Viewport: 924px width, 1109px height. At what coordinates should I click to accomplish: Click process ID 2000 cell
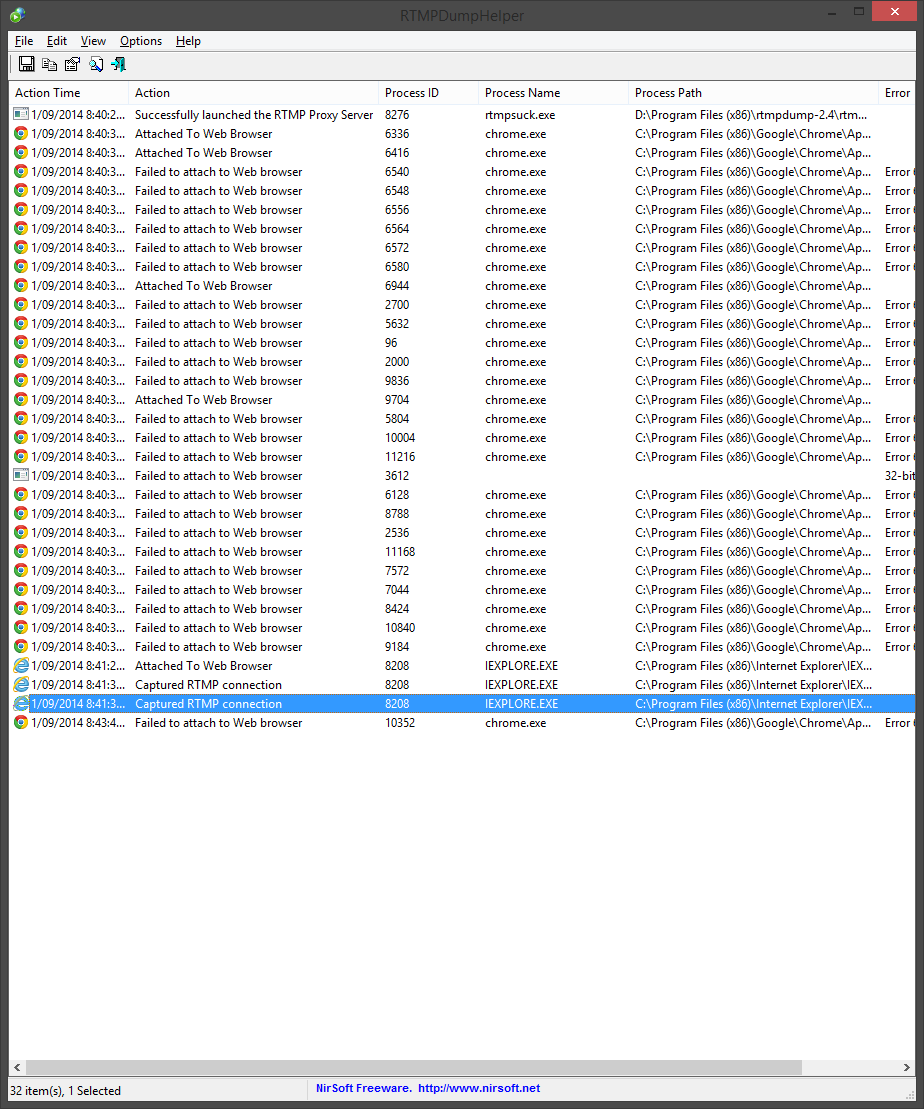pyautogui.click(x=397, y=361)
